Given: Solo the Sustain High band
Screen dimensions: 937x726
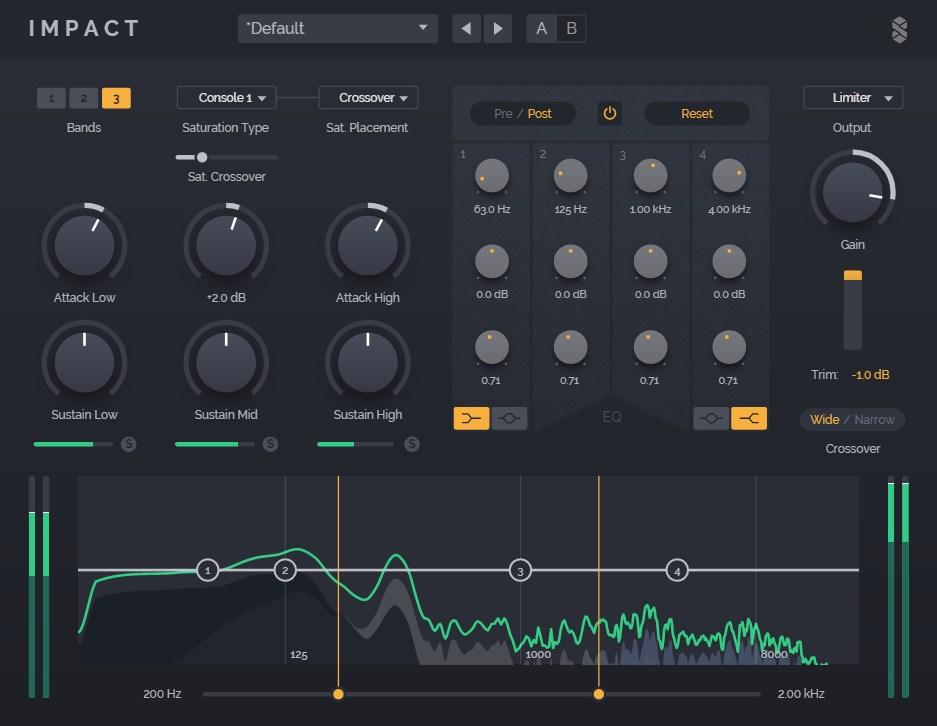Looking at the screenshot, I should pos(412,444).
